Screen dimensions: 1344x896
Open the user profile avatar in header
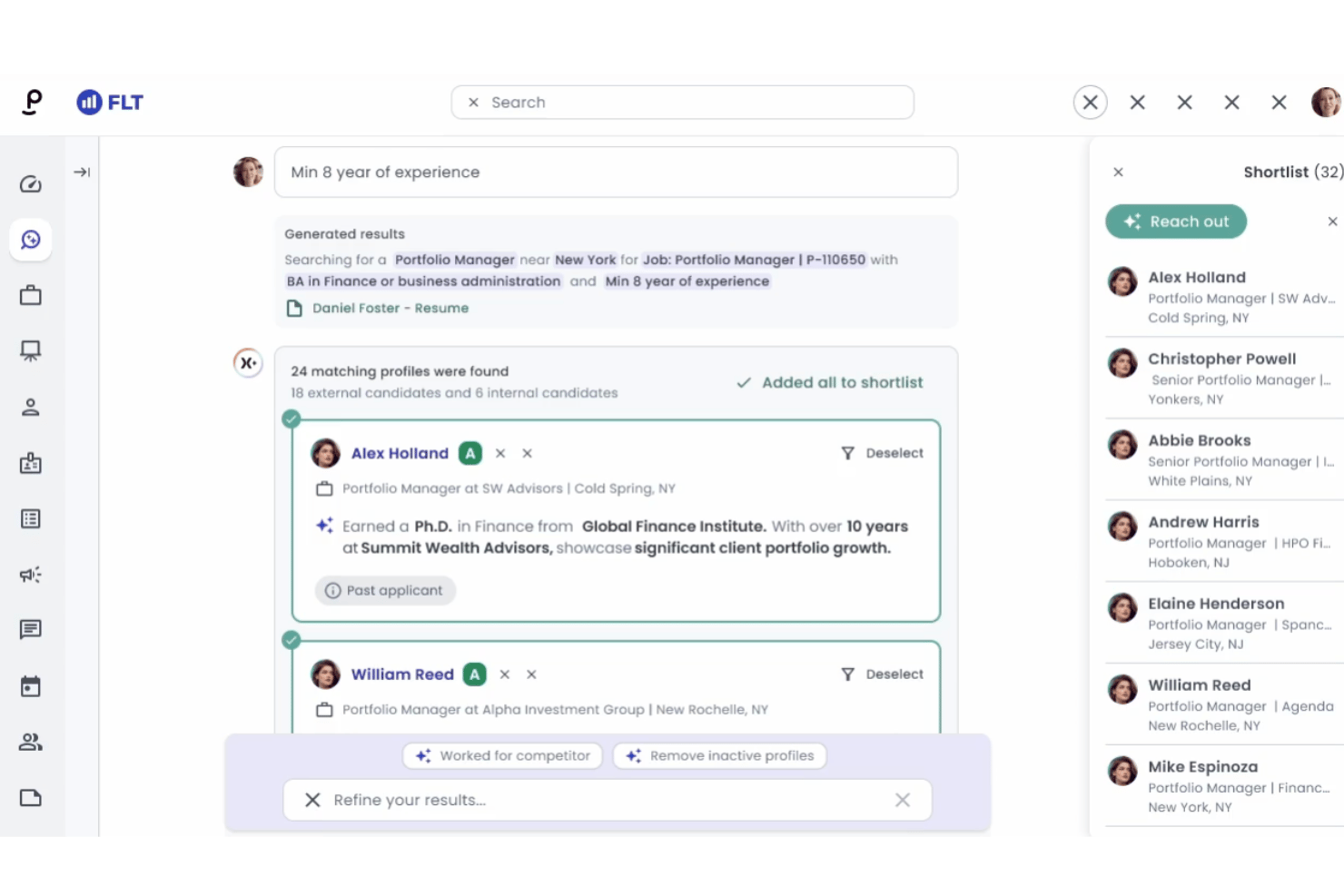click(x=1326, y=103)
